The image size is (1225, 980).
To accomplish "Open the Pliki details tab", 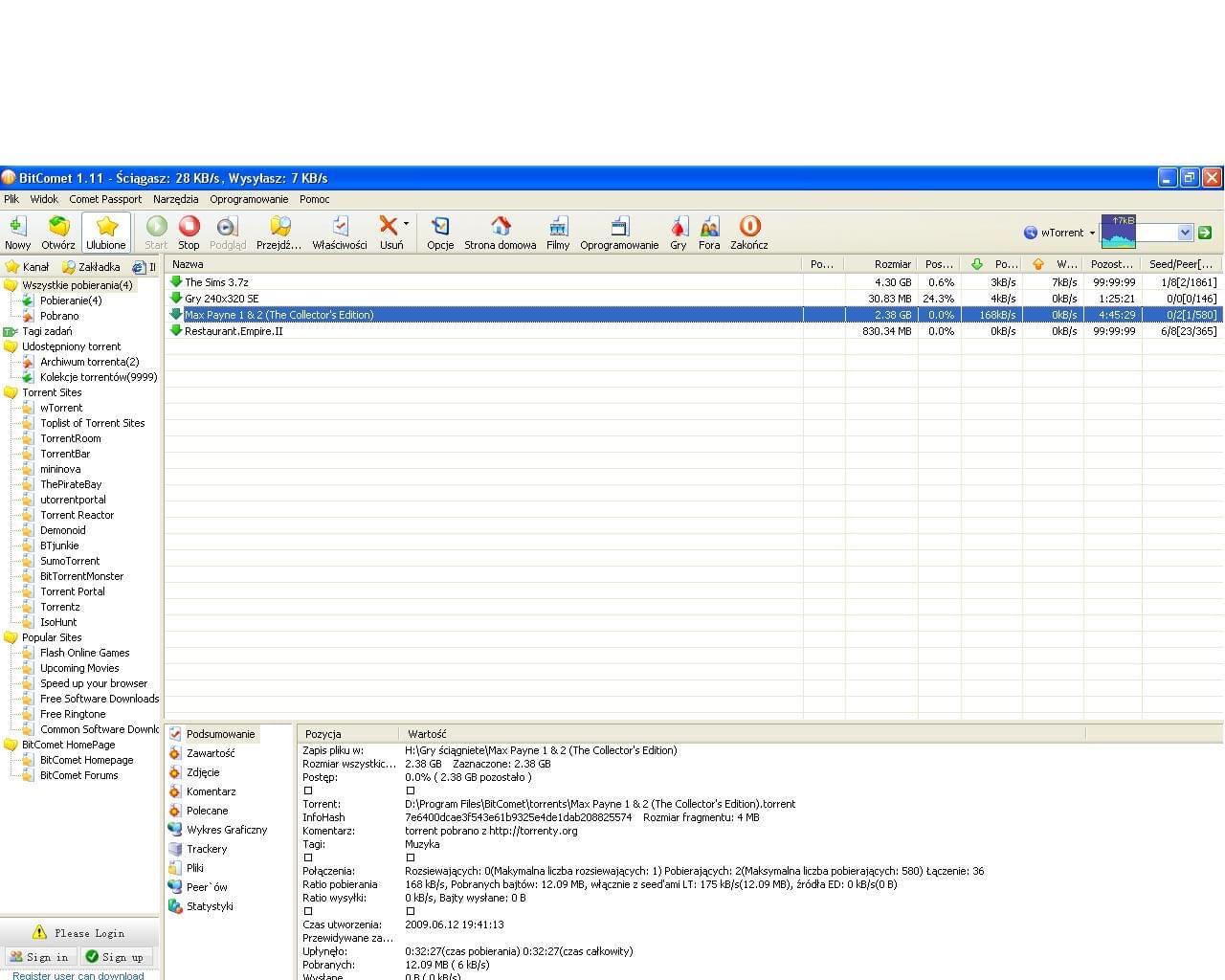I will [195, 868].
